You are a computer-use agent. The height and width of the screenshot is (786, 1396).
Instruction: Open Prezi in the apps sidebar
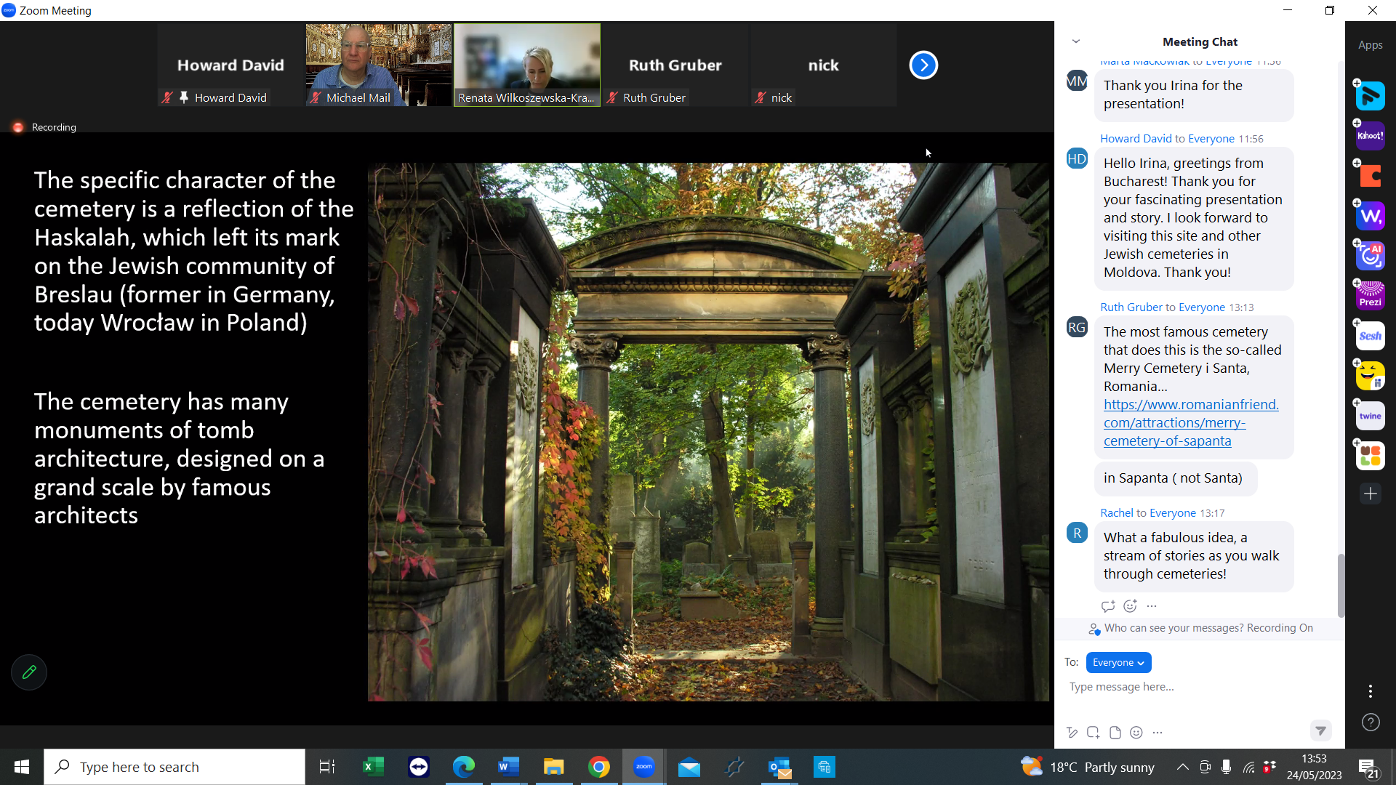pos(1370,295)
